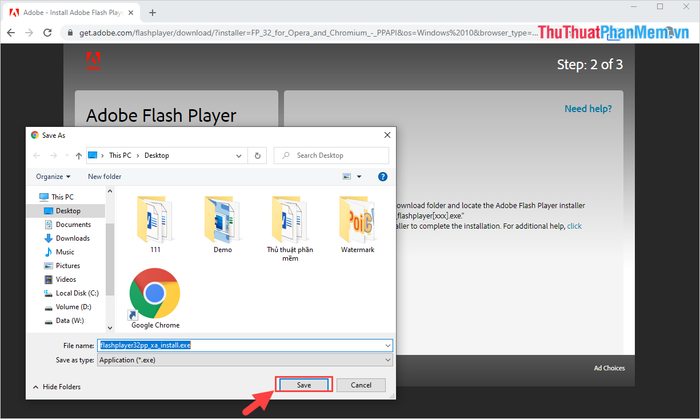Open Videos in the navigation pane
The image size is (700, 419).
click(x=61, y=279)
